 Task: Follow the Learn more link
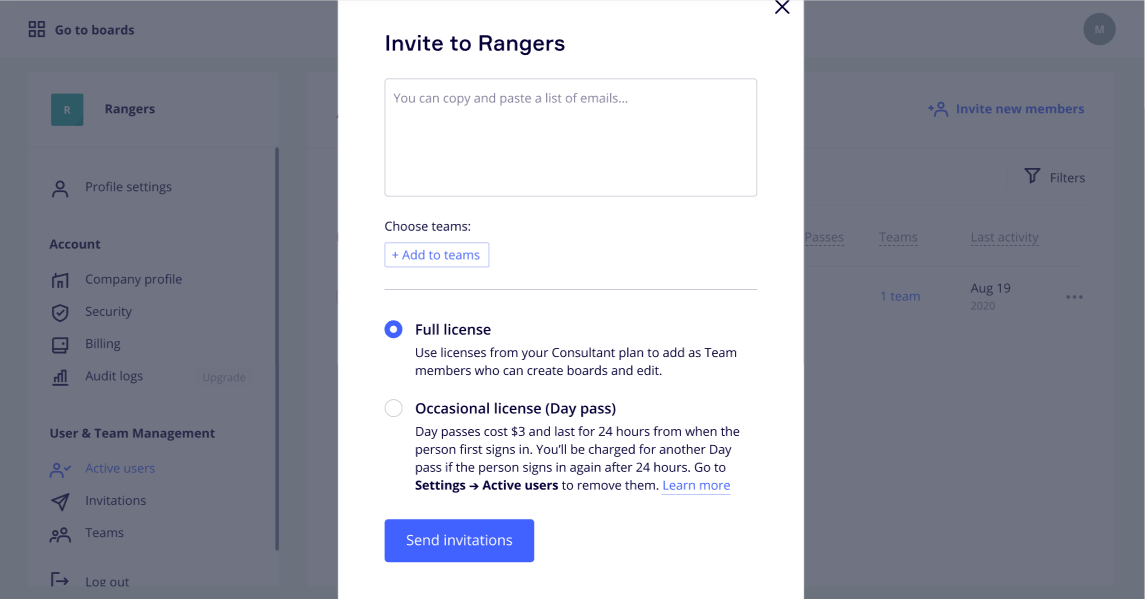pyautogui.click(x=696, y=486)
